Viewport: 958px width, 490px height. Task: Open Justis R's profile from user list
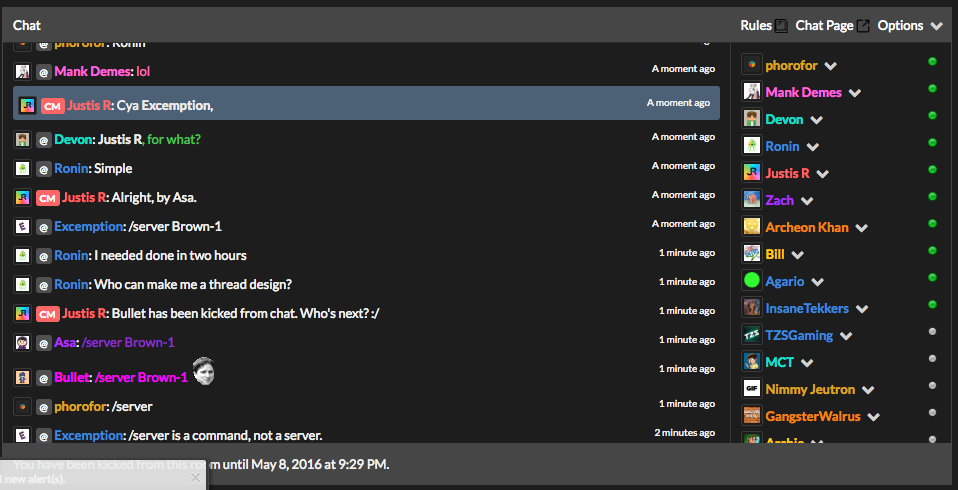788,174
